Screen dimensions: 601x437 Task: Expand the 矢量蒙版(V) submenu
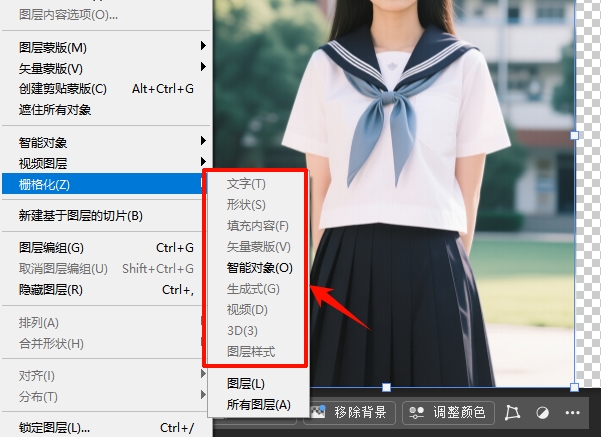[x=106, y=69]
